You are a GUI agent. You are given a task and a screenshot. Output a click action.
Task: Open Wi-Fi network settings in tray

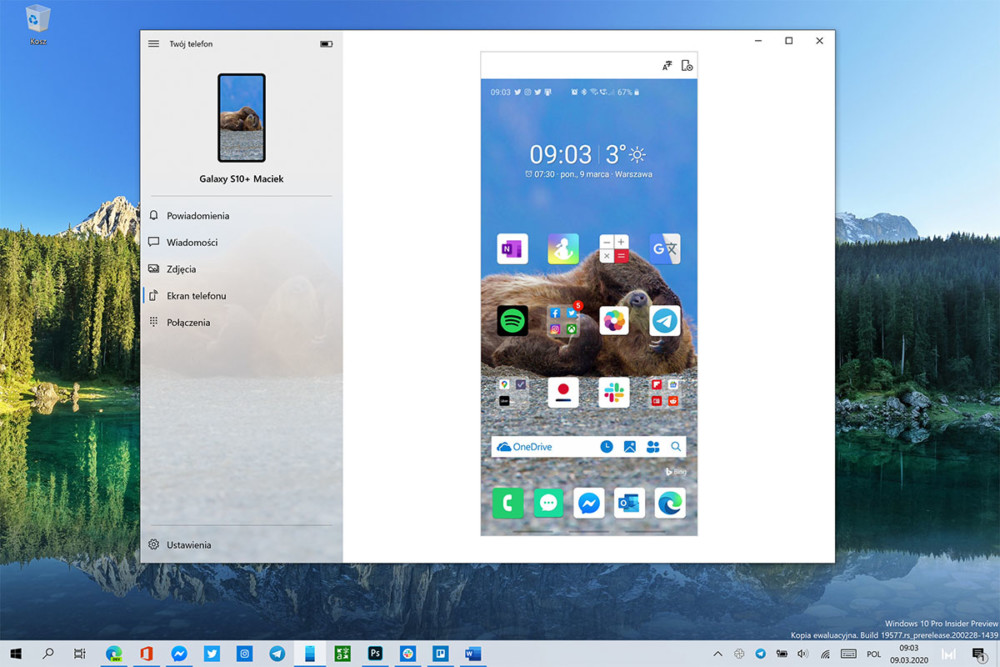[825, 654]
